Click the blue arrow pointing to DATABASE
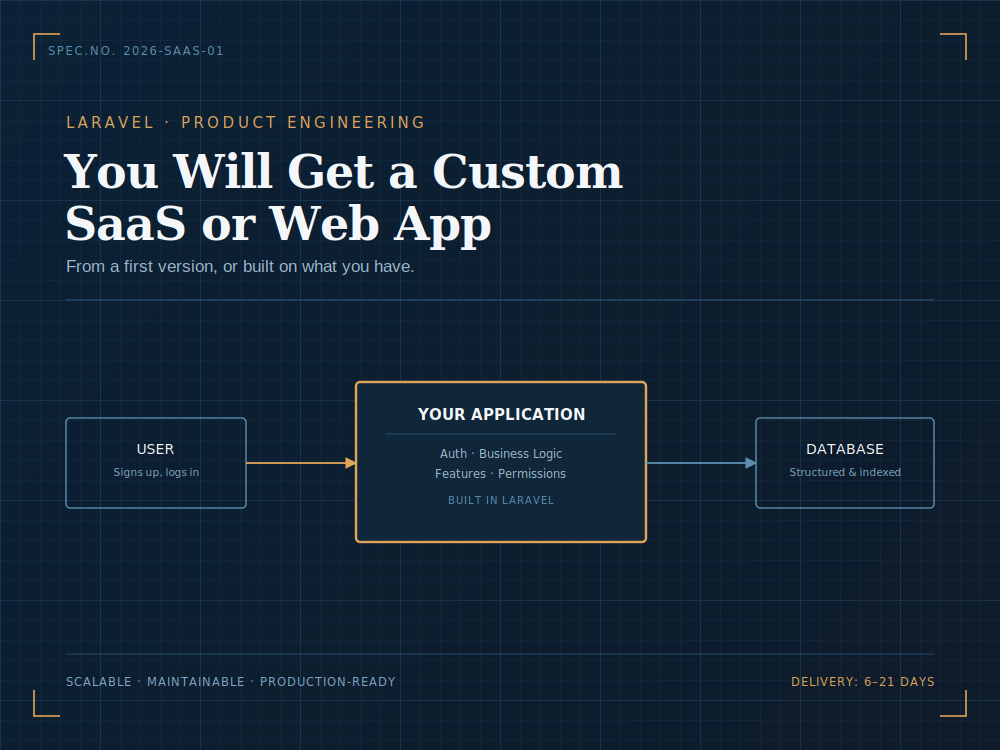Image resolution: width=1000 pixels, height=750 pixels. (x=702, y=463)
